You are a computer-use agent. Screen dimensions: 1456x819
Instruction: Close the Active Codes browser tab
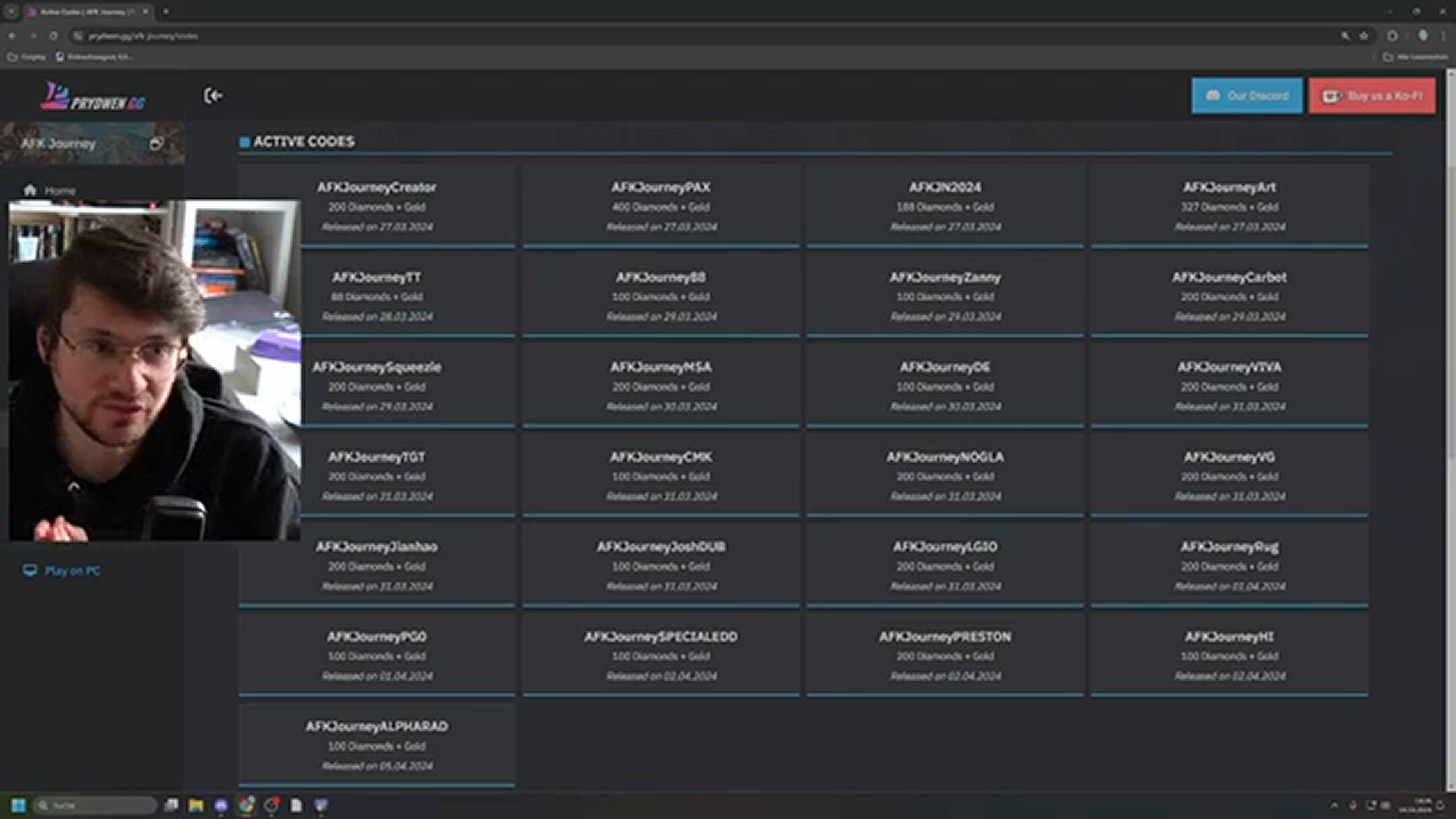(x=146, y=11)
